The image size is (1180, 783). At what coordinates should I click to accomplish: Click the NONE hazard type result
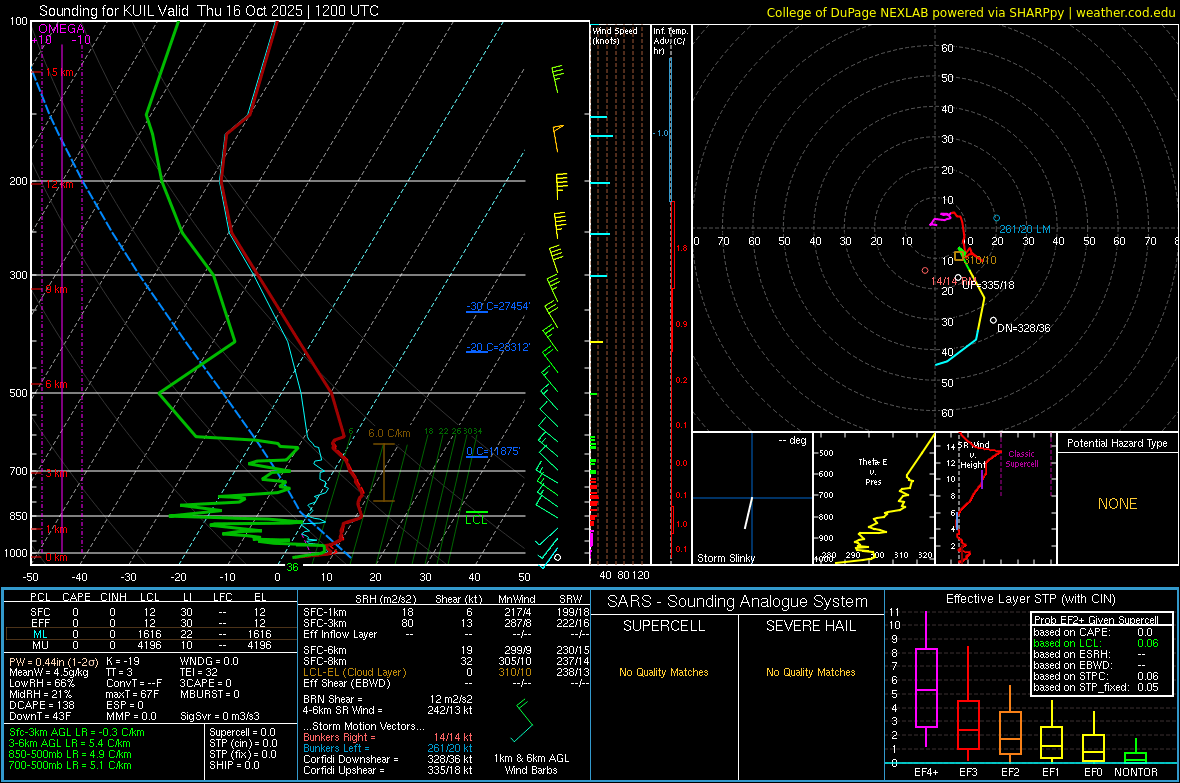1117,504
